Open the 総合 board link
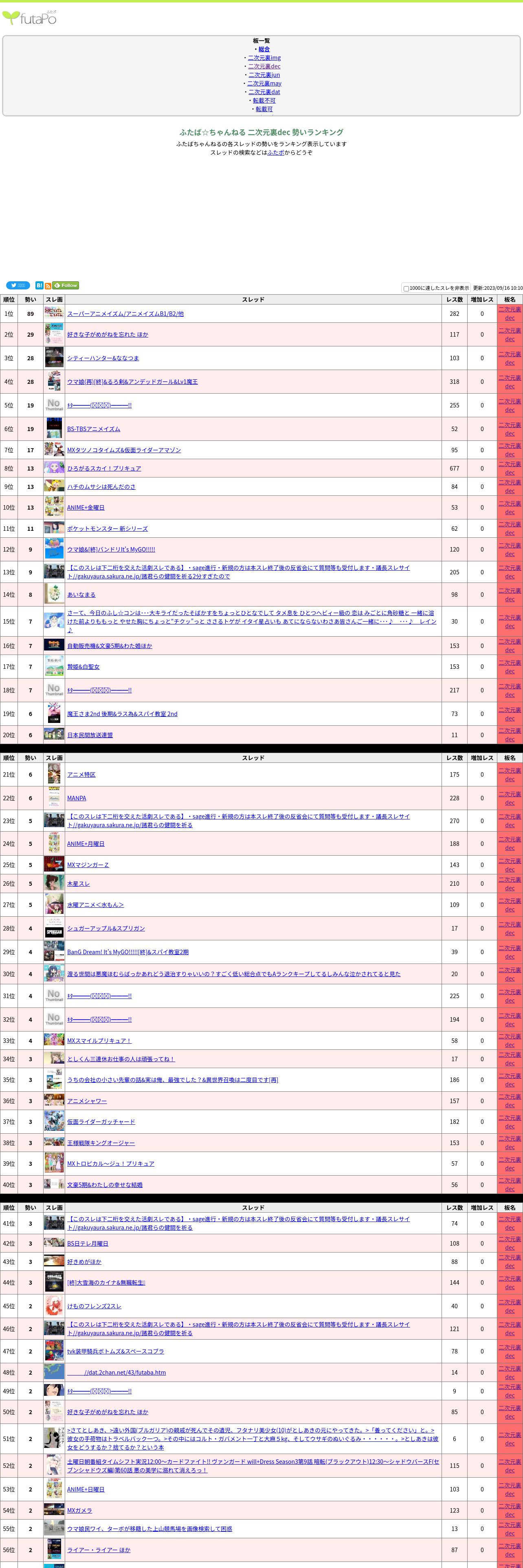The image size is (523, 1568). (x=264, y=49)
